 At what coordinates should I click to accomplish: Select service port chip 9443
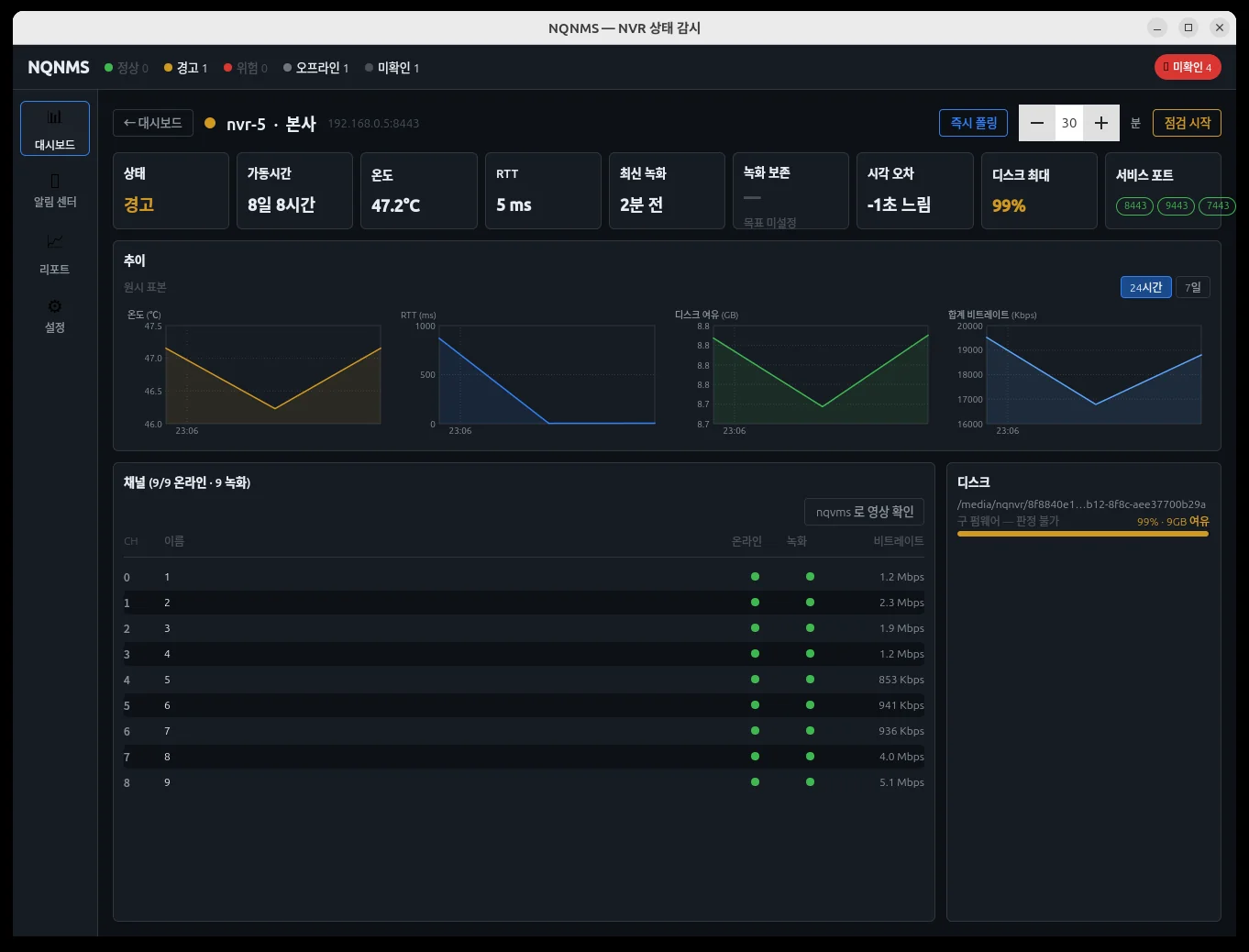[1177, 205]
